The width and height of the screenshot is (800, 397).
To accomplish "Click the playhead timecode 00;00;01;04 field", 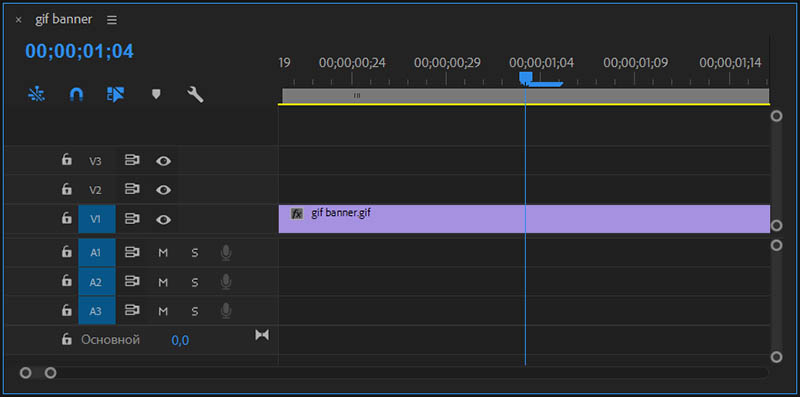I will pyautogui.click(x=80, y=51).
